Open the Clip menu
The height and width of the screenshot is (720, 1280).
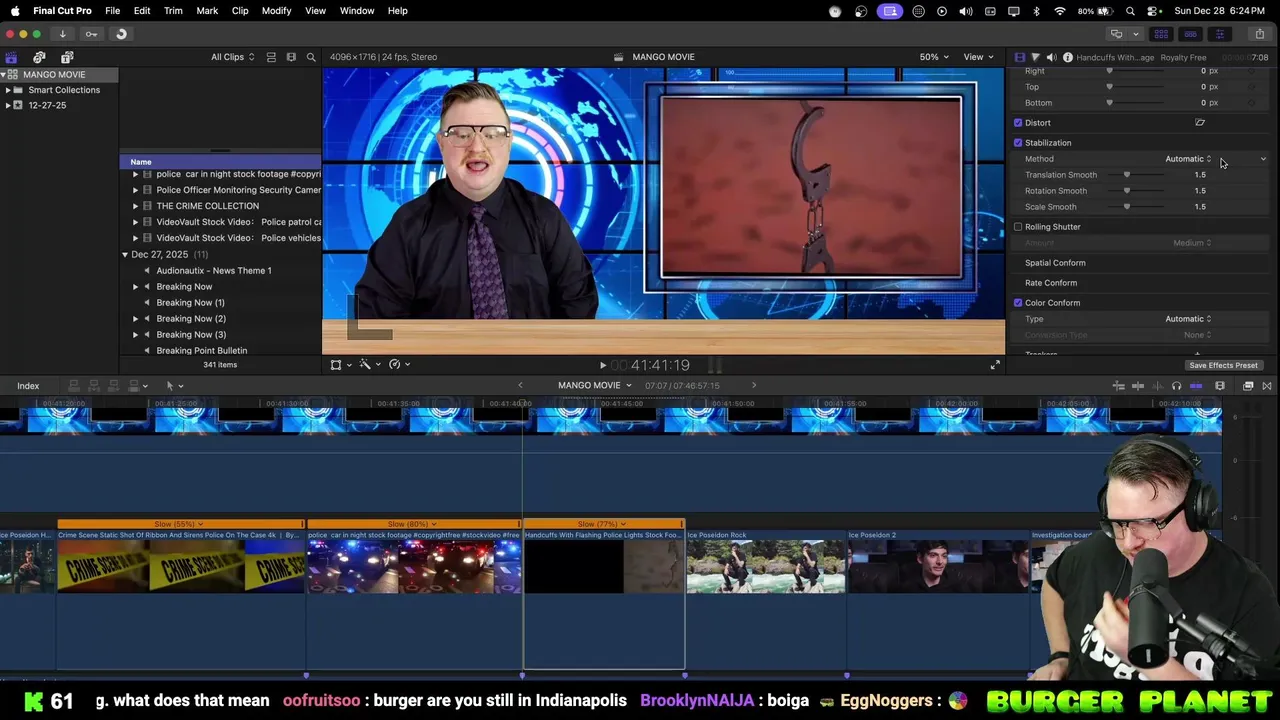point(240,11)
